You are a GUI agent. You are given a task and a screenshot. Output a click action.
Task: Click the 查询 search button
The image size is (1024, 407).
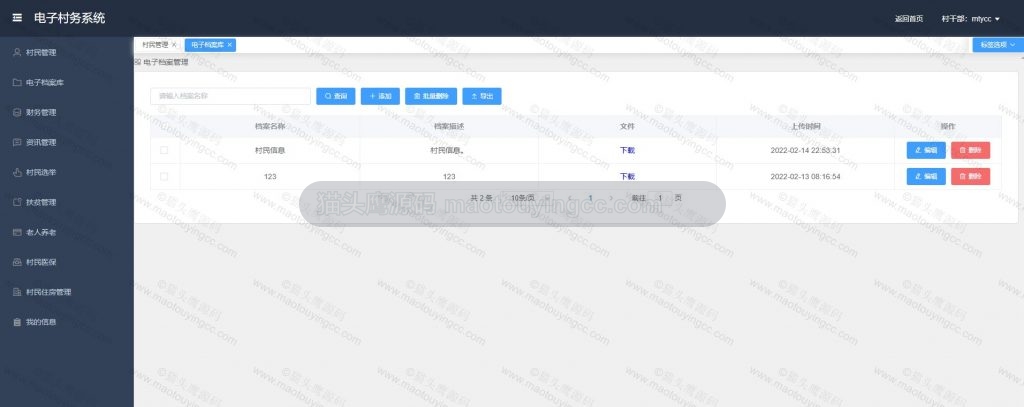click(336, 96)
